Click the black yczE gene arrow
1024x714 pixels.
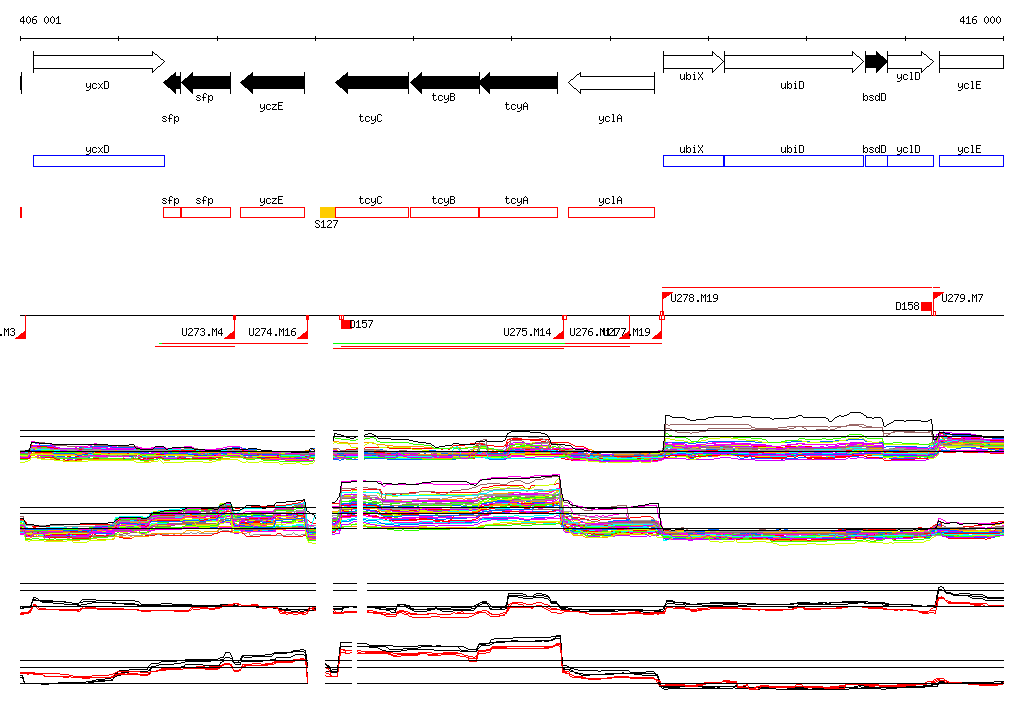click(272, 83)
